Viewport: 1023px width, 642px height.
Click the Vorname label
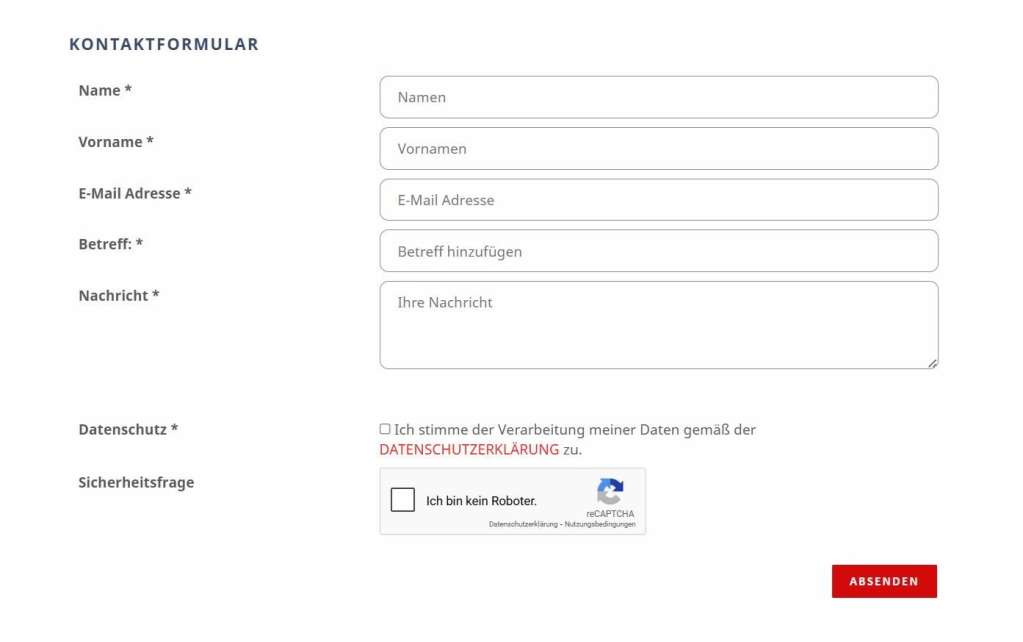116,141
